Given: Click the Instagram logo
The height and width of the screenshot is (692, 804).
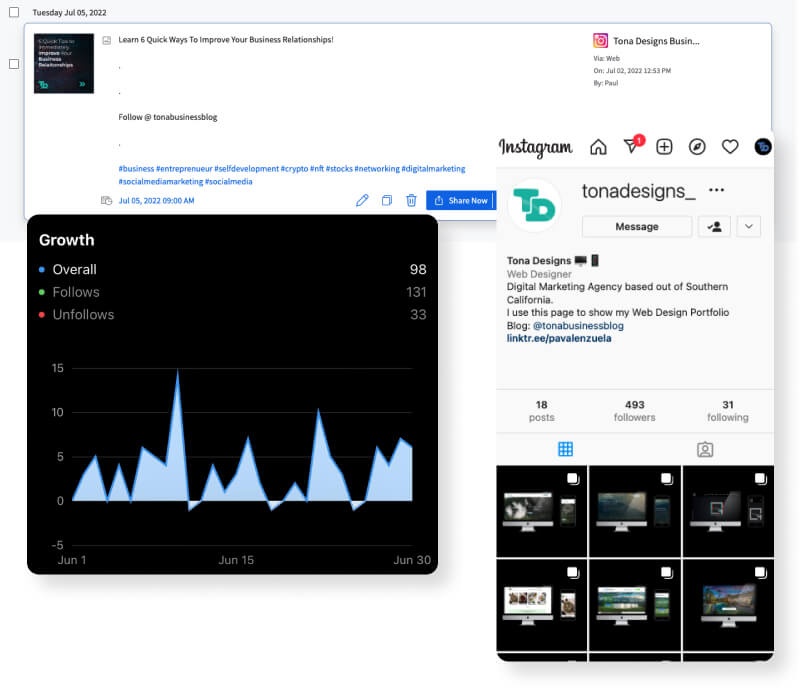Looking at the screenshot, I should 536,148.
